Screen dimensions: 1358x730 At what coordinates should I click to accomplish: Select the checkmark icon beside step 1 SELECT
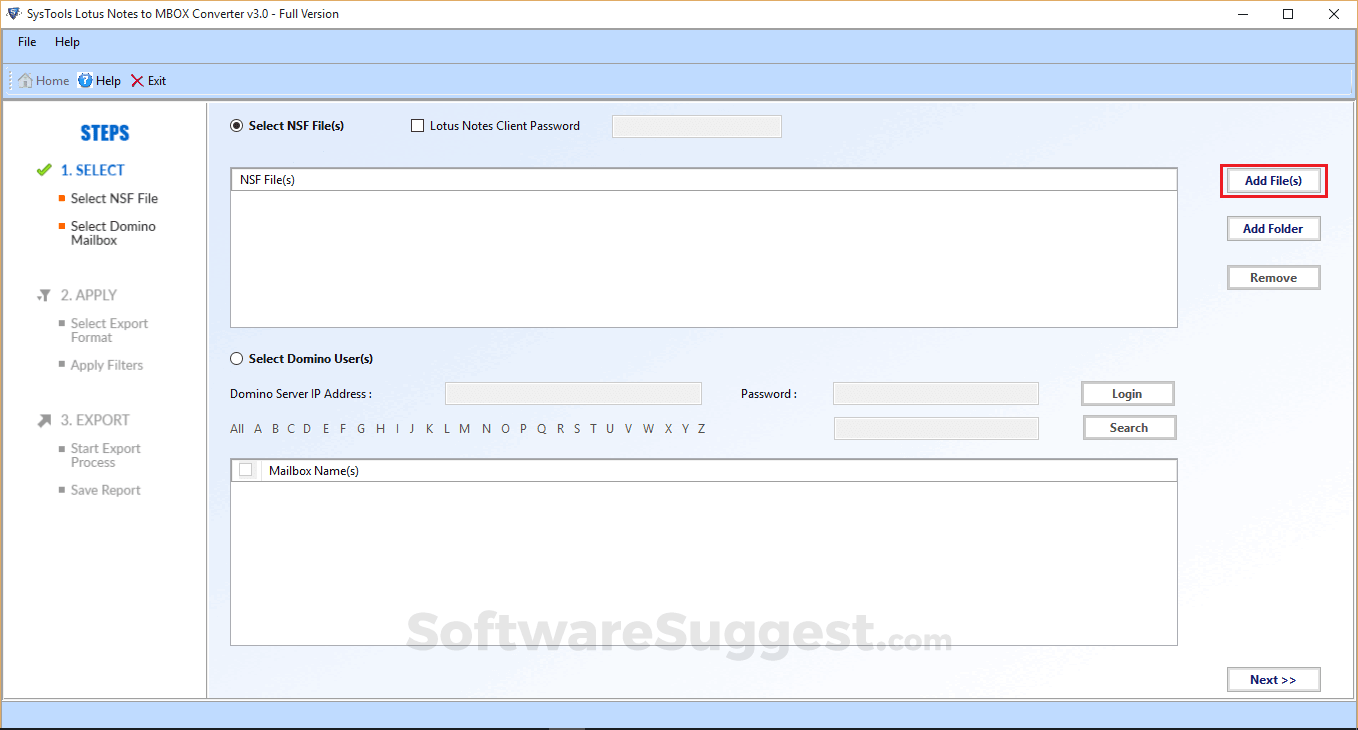(x=43, y=169)
